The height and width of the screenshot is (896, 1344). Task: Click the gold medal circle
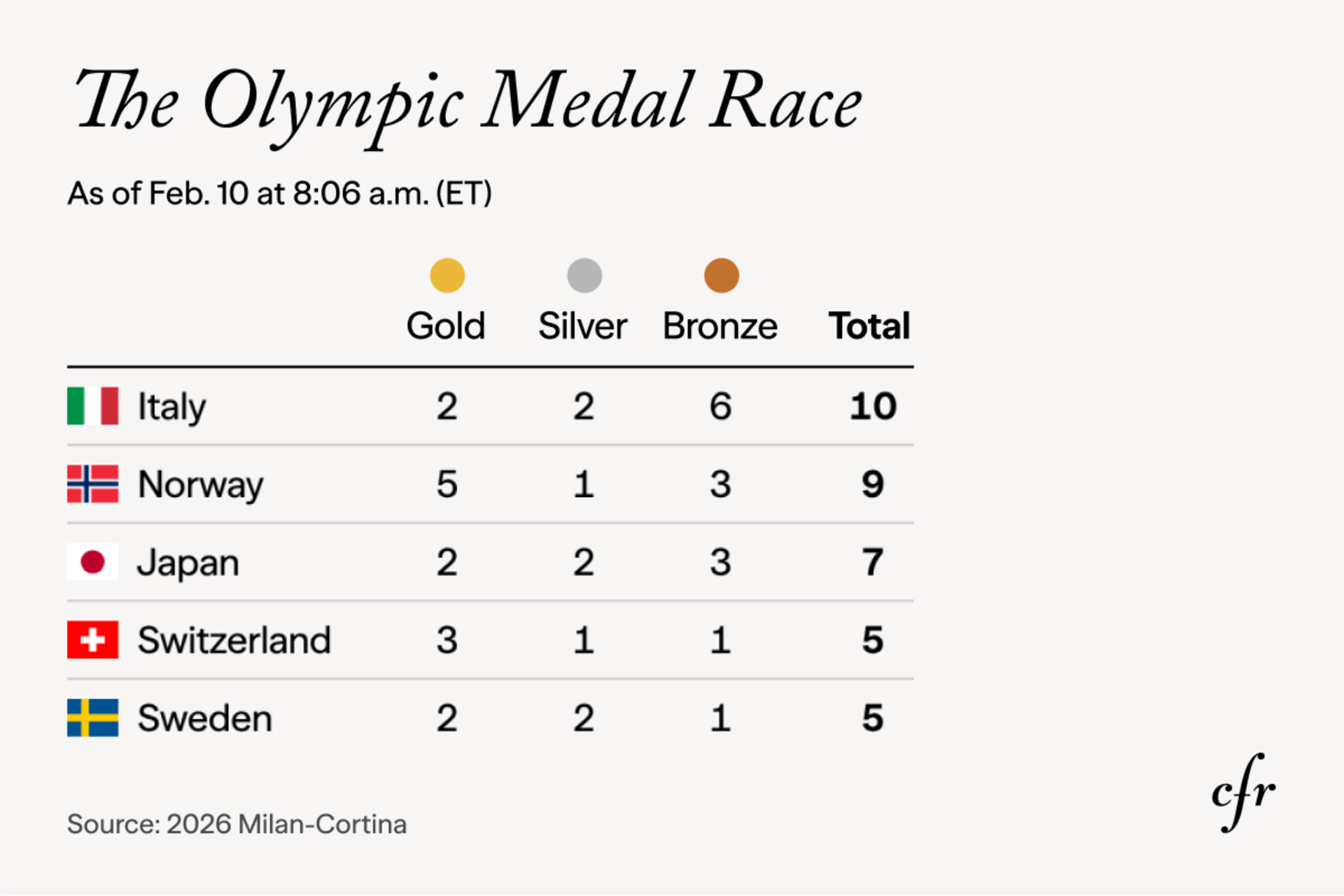[x=447, y=275]
